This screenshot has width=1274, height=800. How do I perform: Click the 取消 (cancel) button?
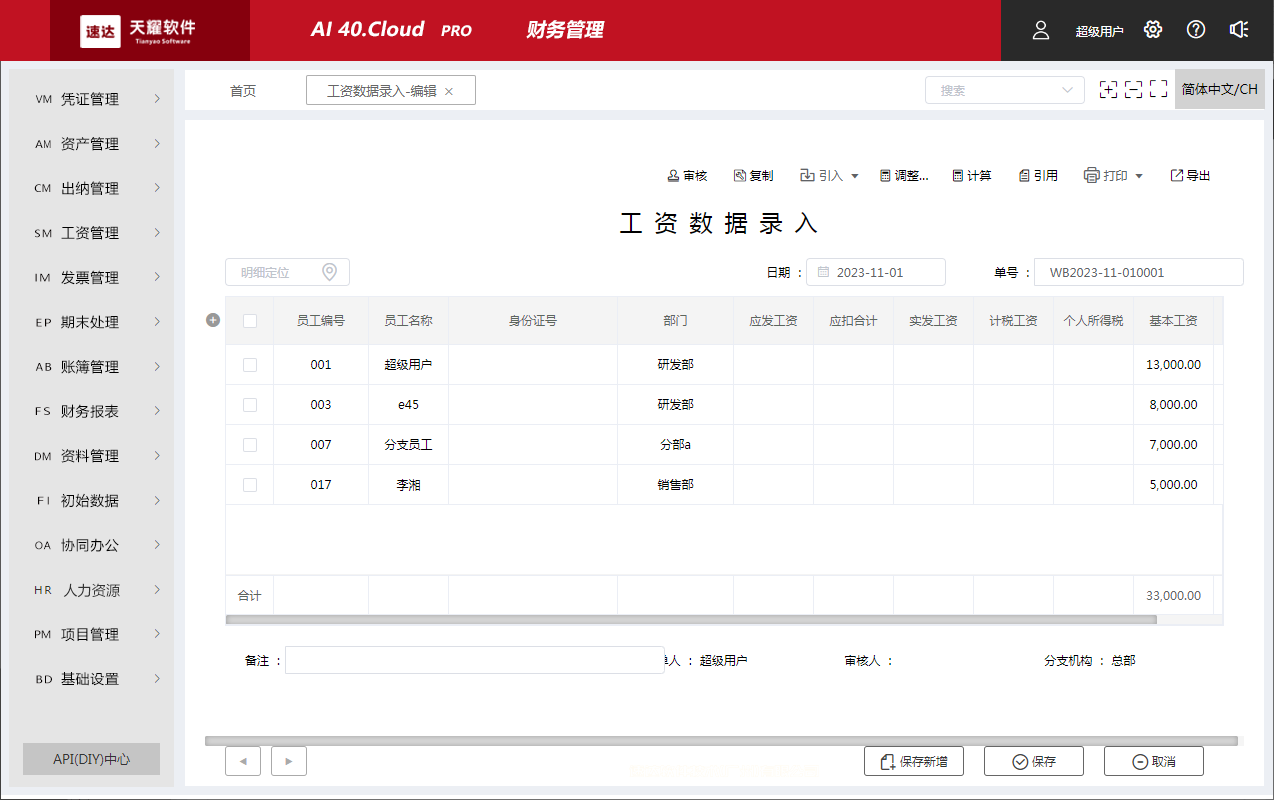click(1153, 761)
